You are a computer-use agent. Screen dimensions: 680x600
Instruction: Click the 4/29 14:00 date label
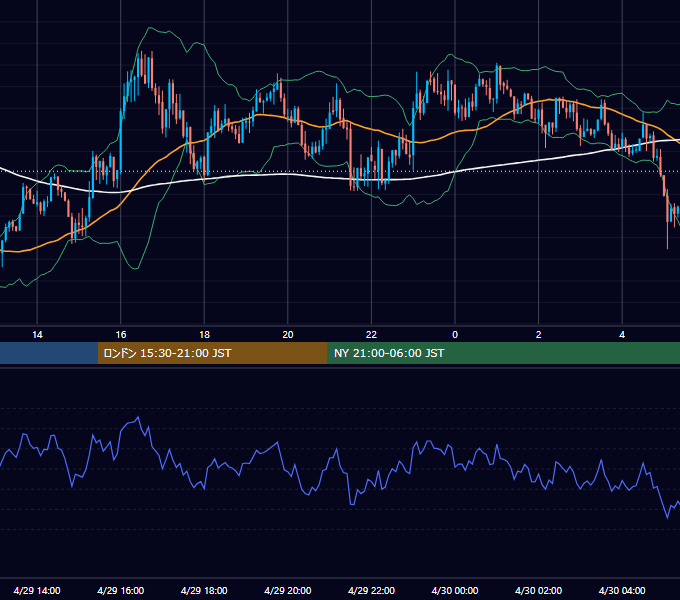point(37,590)
